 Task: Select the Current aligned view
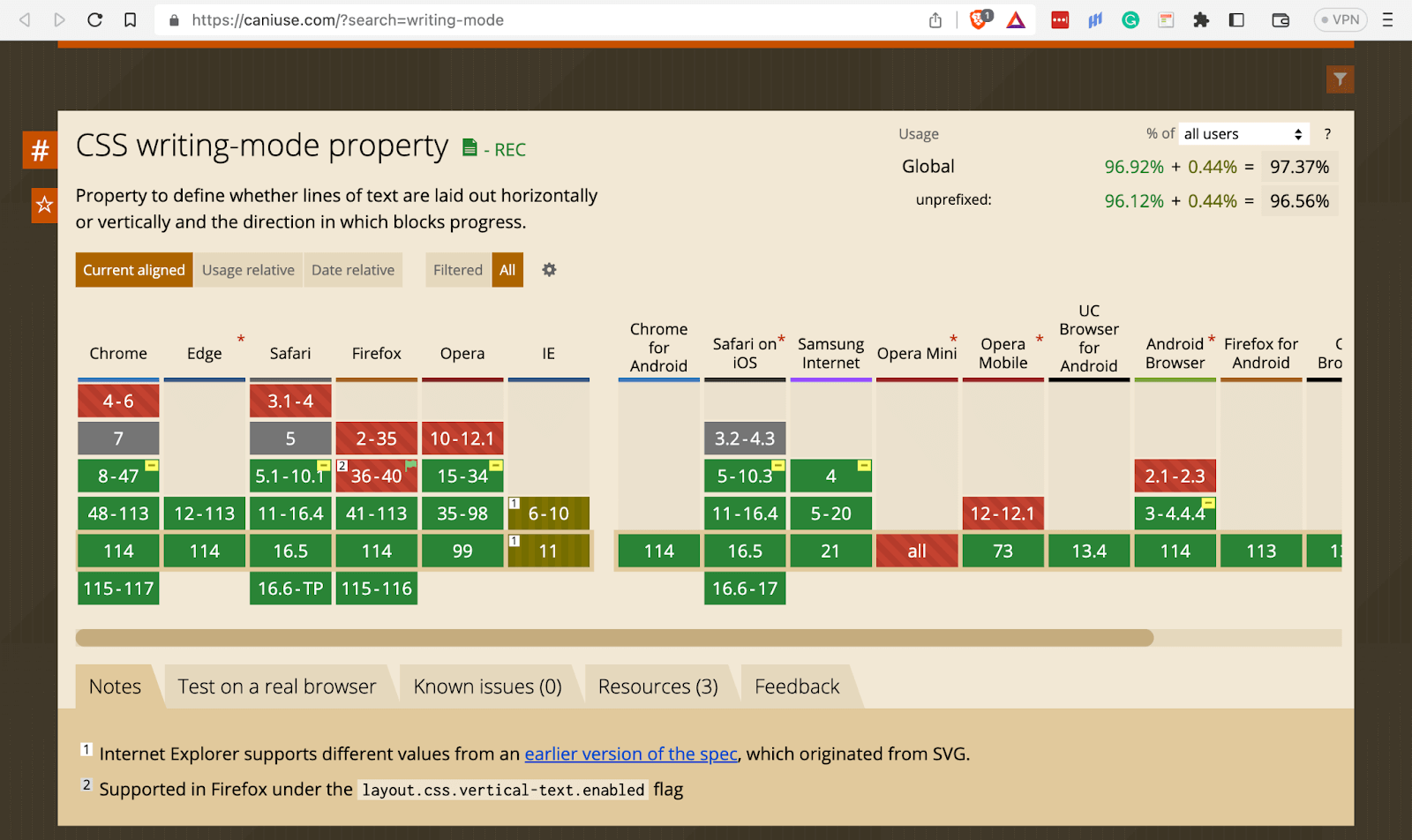pos(134,270)
